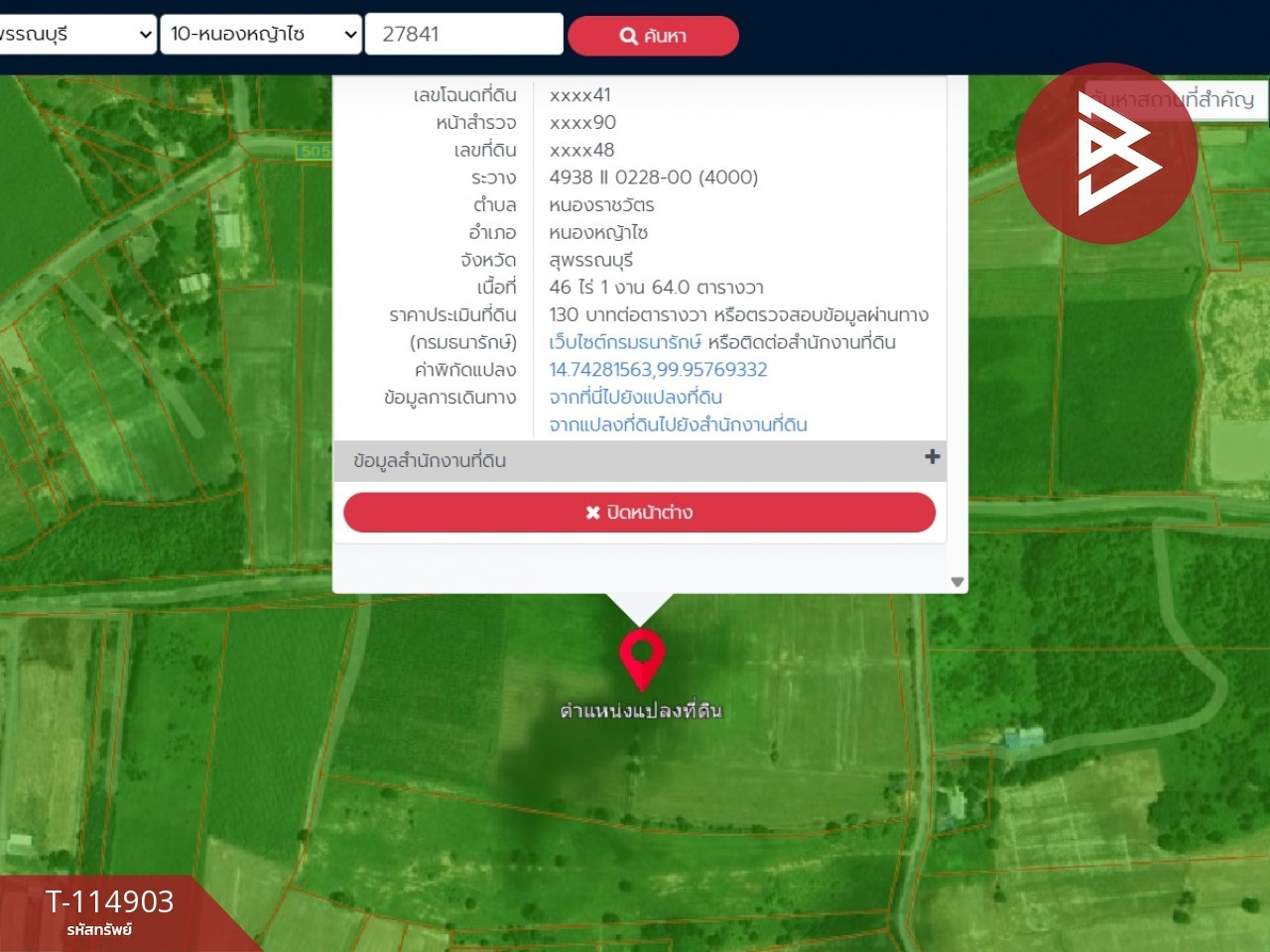
Task: Click the red search button ค้นหา
Action: [653, 36]
